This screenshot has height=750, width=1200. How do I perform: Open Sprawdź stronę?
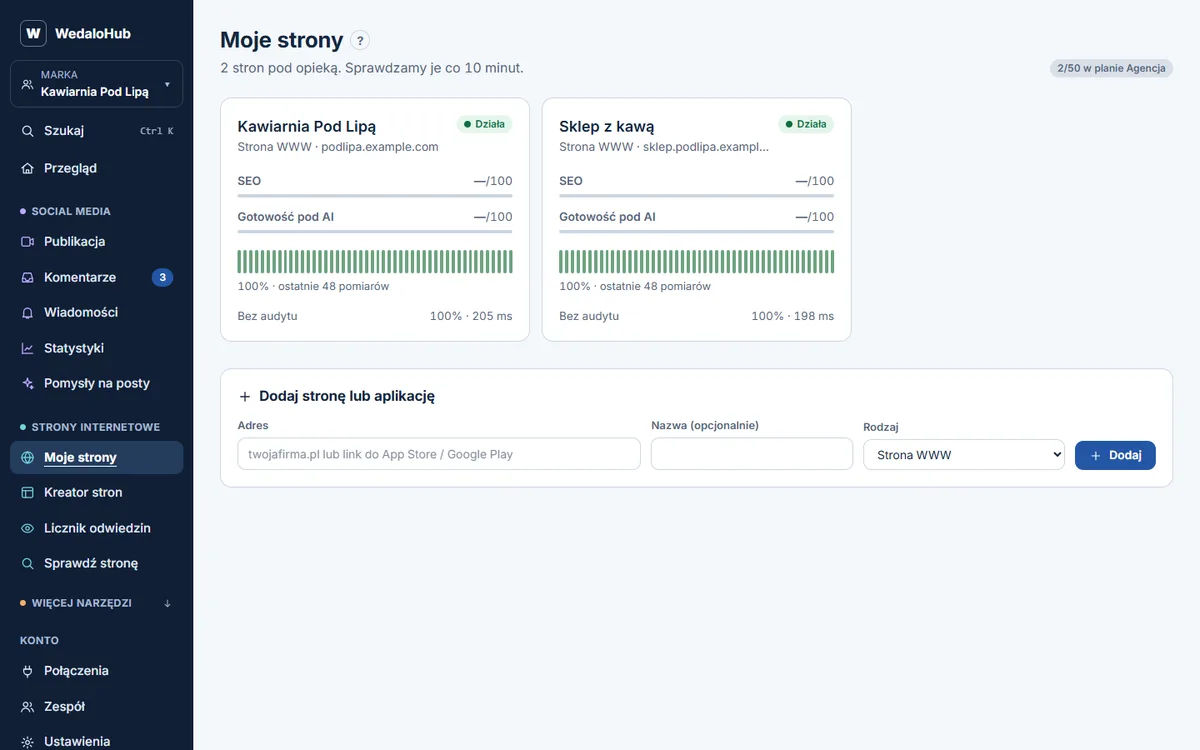pyautogui.click(x=96, y=564)
